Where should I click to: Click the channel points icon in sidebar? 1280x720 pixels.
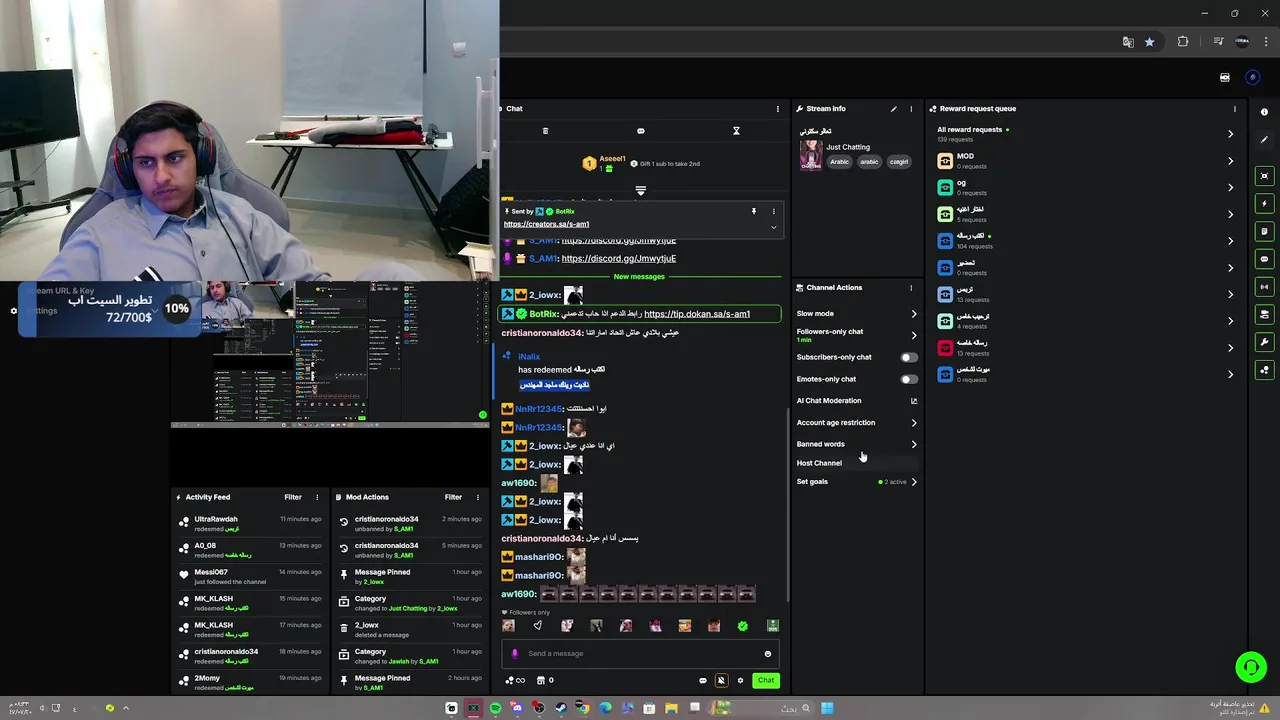[x=1264, y=370]
